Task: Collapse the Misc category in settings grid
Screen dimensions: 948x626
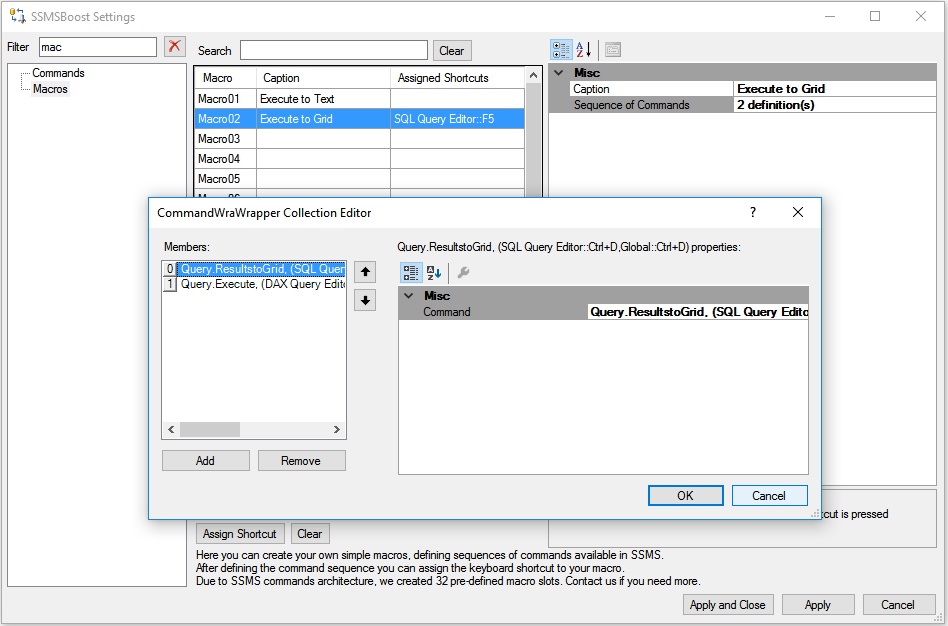Action: click(559, 73)
